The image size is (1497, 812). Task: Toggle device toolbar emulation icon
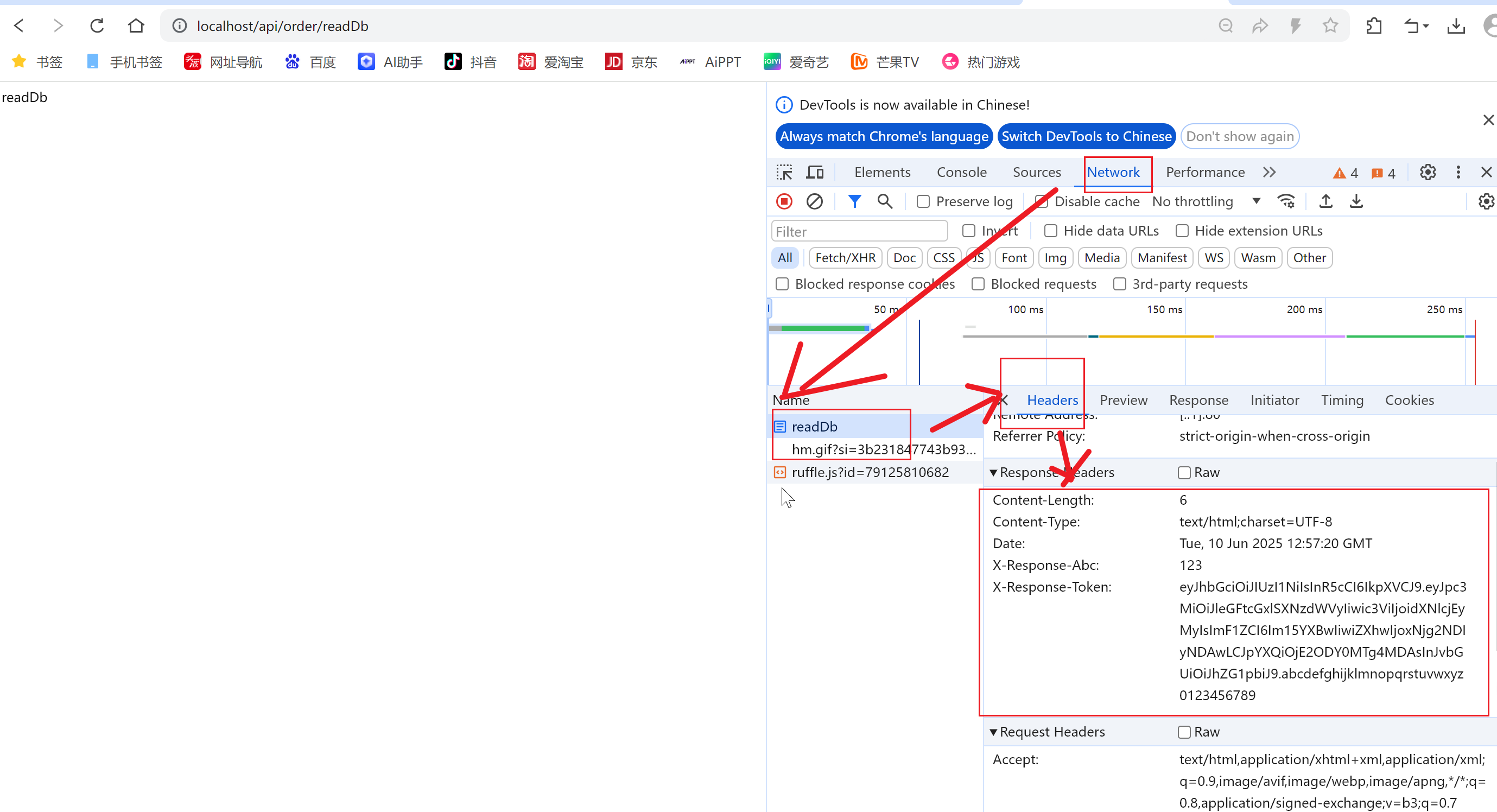click(x=815, y=172)
